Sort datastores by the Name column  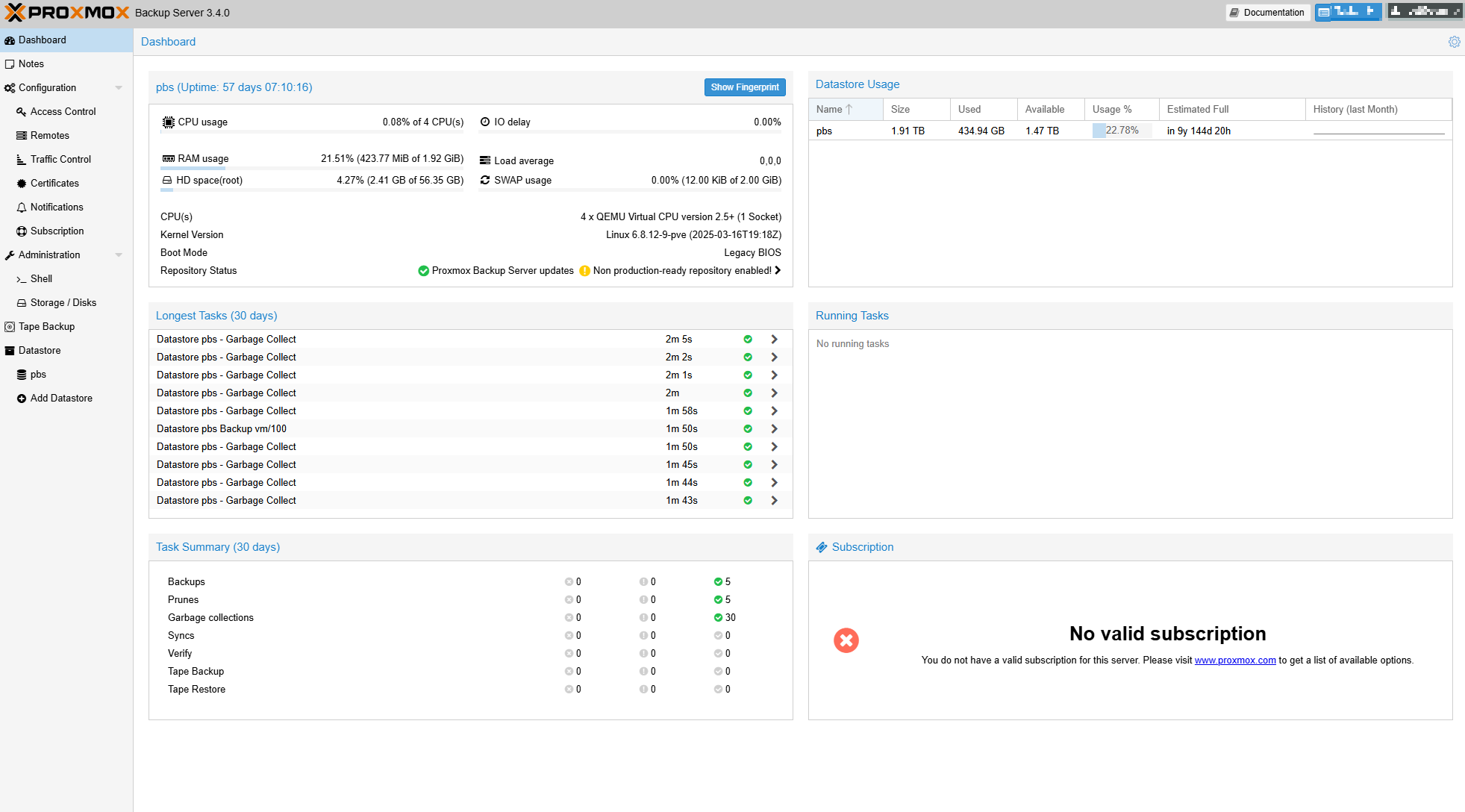[830, 110]
